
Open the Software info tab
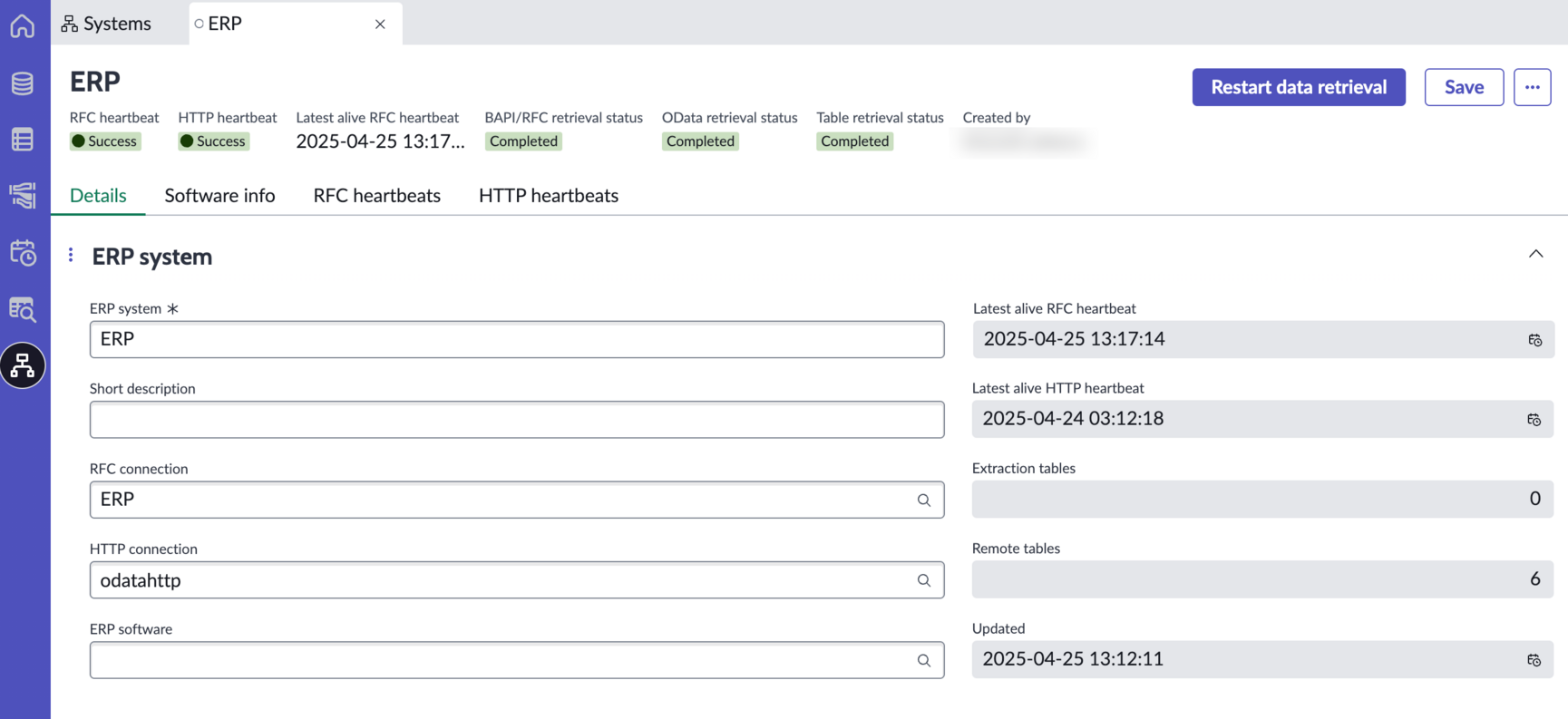coord(219,196)
